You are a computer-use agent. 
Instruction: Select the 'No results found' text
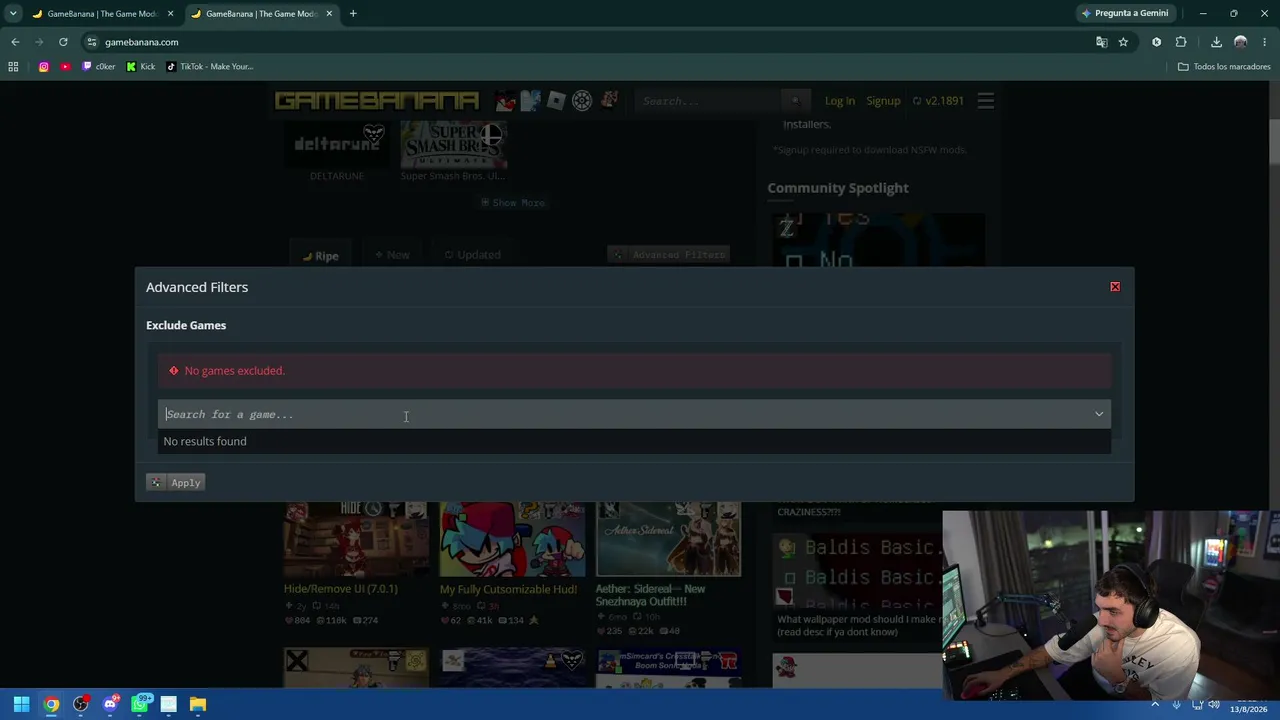tap(205, 441)
